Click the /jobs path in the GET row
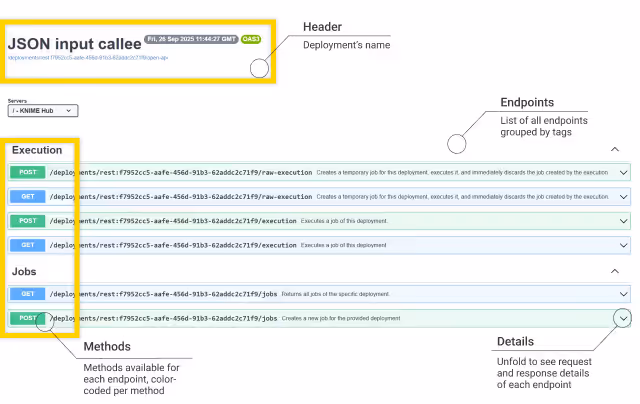Screen dimensions: 640x404 tap(163, 294)
